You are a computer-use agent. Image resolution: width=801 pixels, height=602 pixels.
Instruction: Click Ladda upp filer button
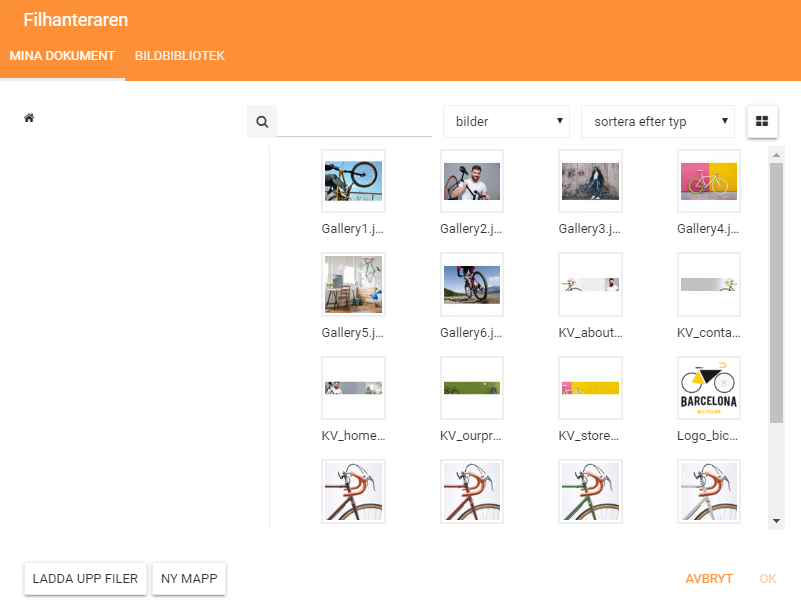pyautogui.click(x=85, y=578)
